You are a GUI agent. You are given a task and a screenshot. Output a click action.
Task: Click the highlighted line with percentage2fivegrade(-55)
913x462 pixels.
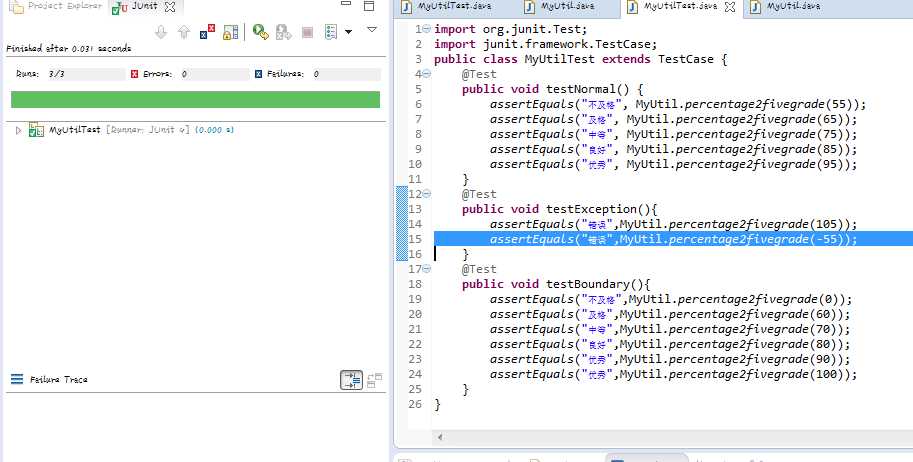[x=674, y=239]
